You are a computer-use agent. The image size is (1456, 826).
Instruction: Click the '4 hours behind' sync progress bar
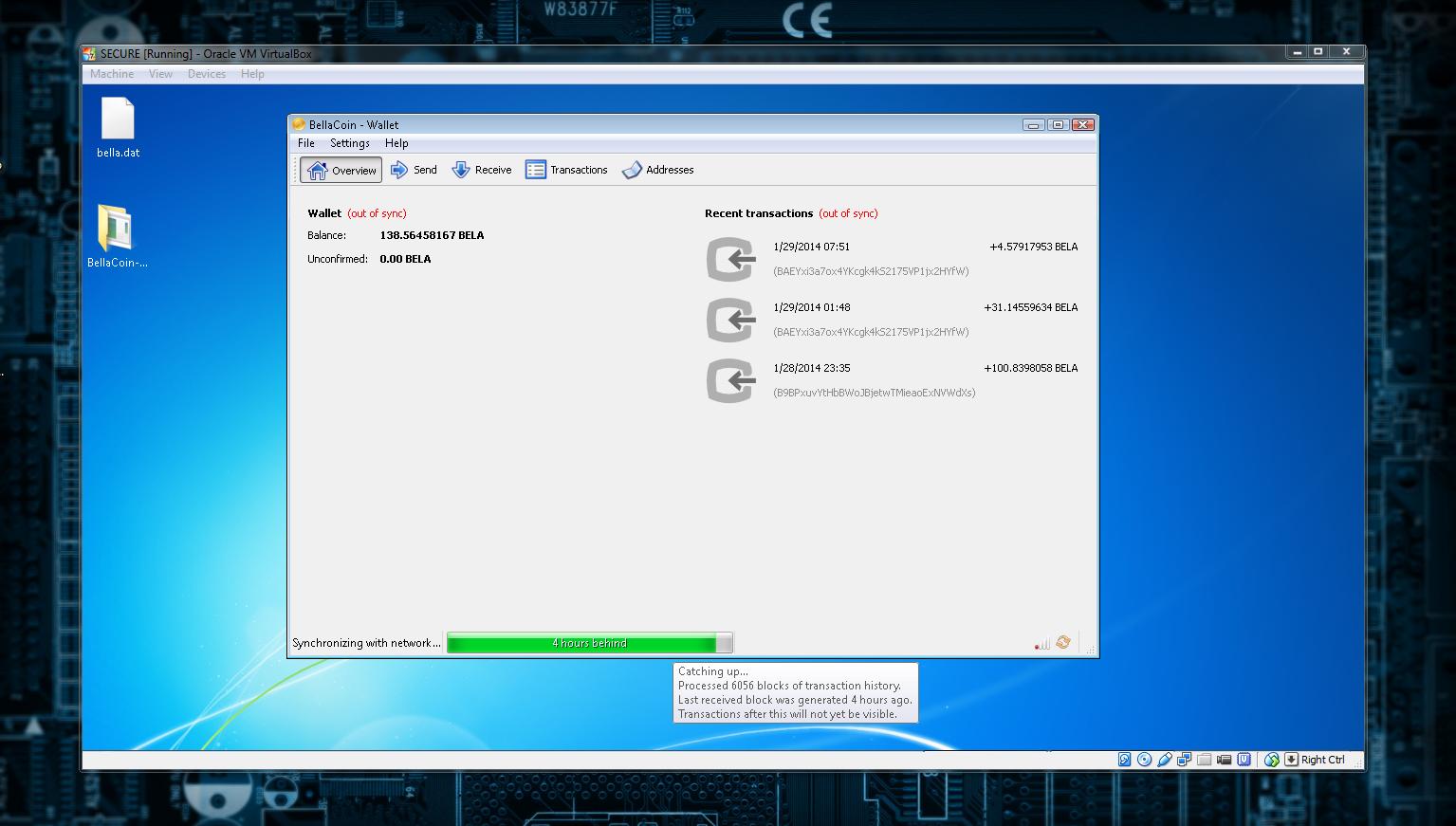pyautogui.click(x=590, y=643)
